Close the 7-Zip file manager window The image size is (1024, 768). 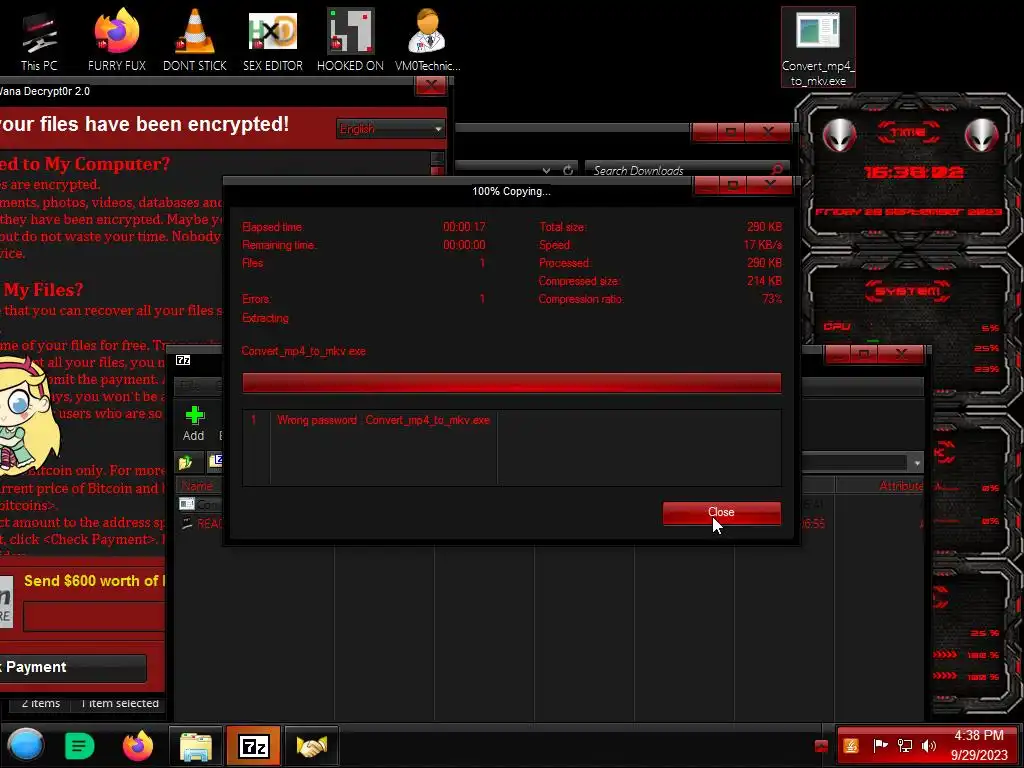tap(901, 355)
